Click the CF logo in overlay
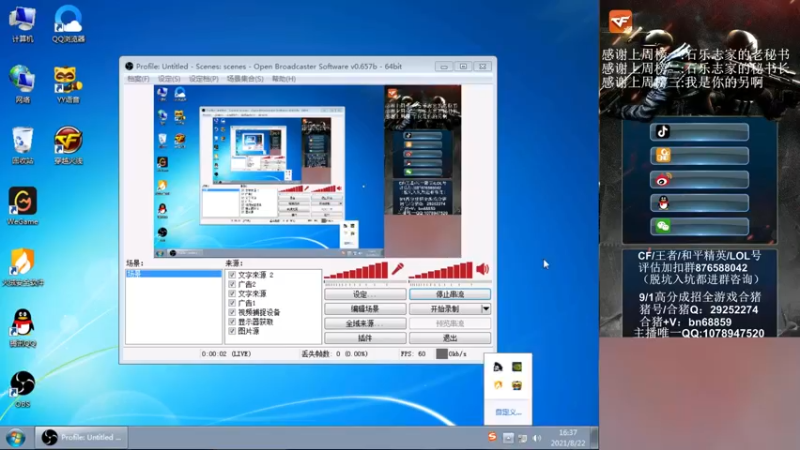 (620, 21)
